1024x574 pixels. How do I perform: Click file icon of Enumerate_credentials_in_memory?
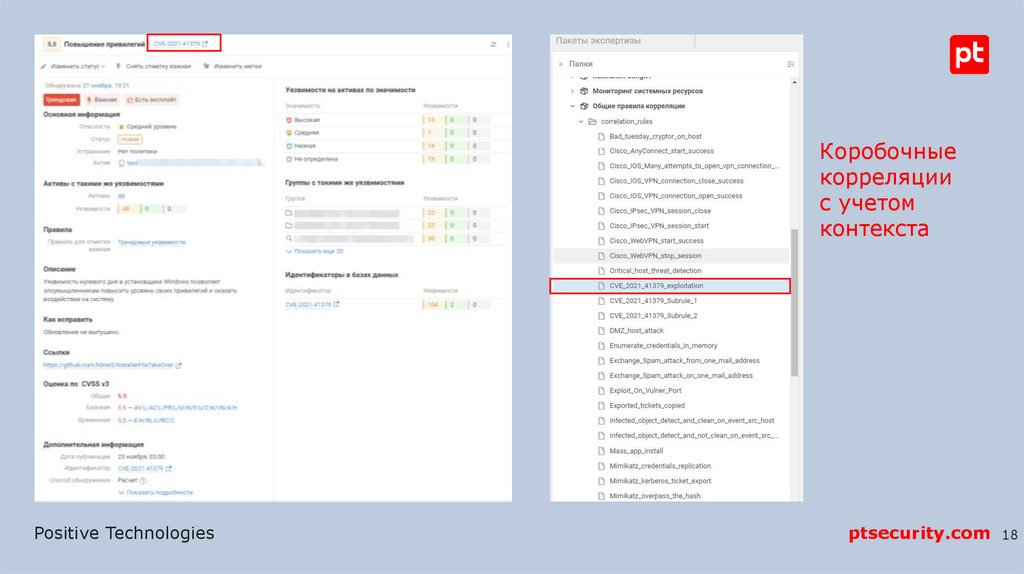tap(601, 346)
